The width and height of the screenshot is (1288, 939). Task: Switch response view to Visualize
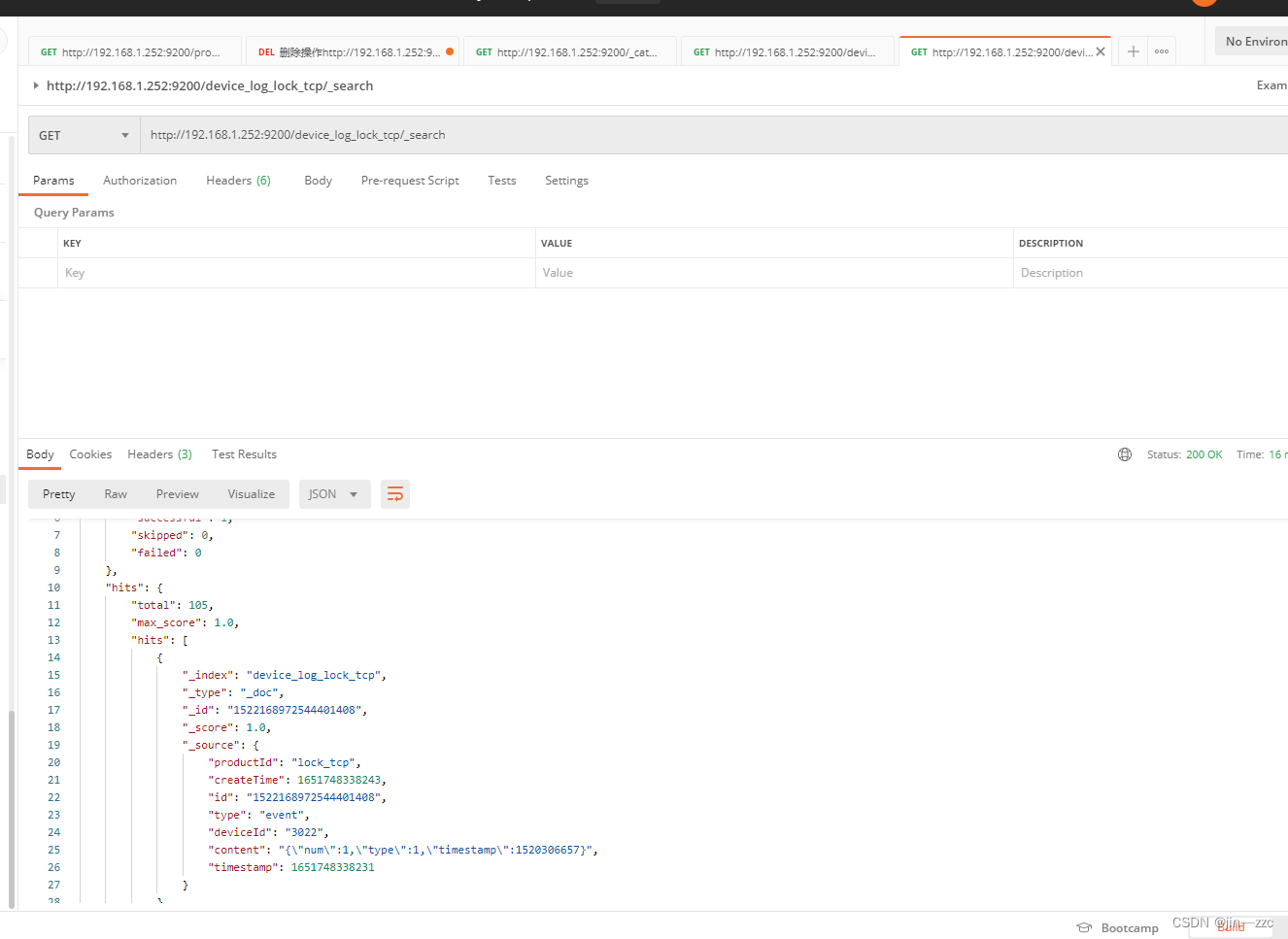[x=252, y=494]
